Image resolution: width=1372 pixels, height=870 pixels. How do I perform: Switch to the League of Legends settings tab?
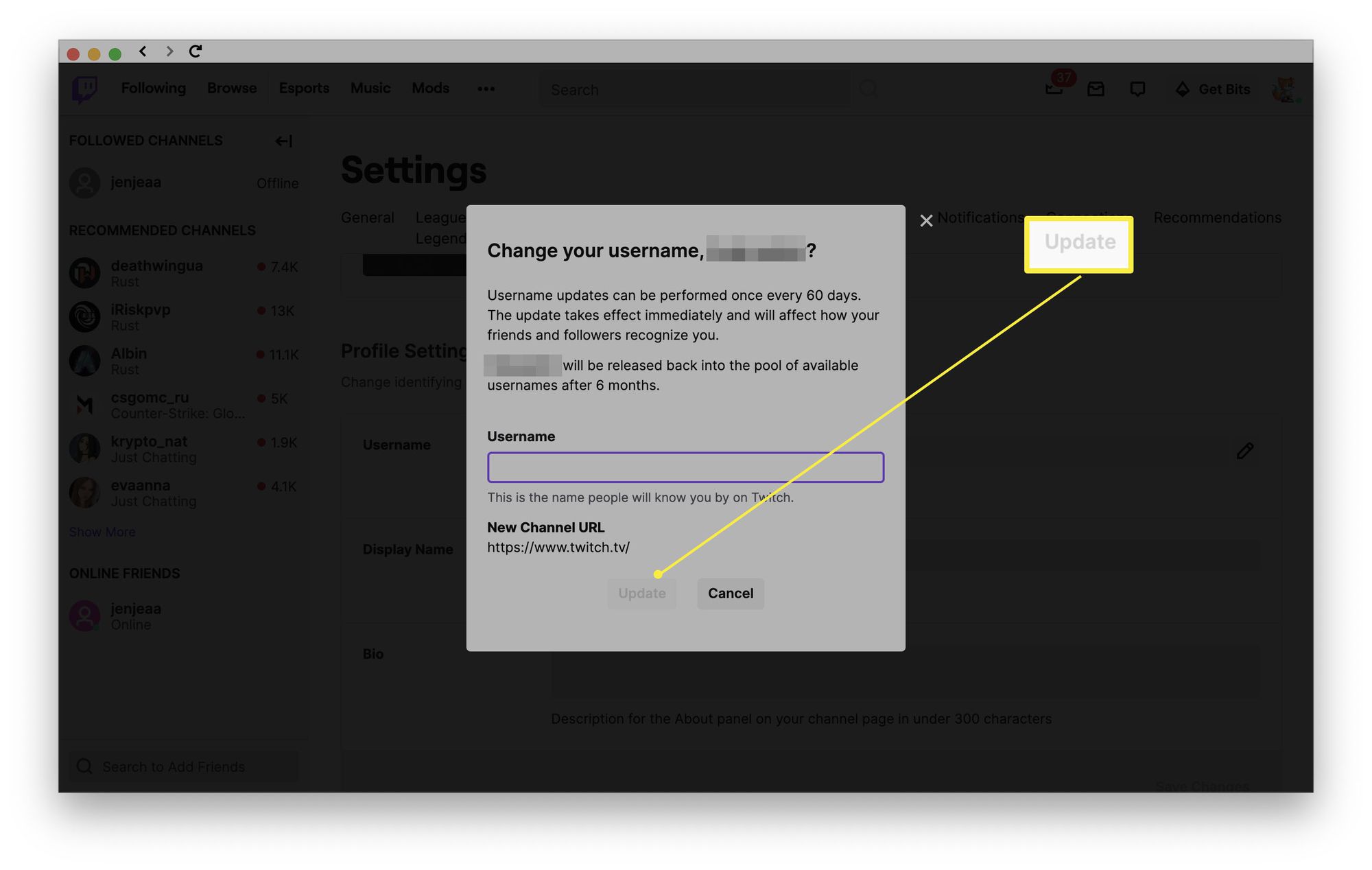[440, 228]
